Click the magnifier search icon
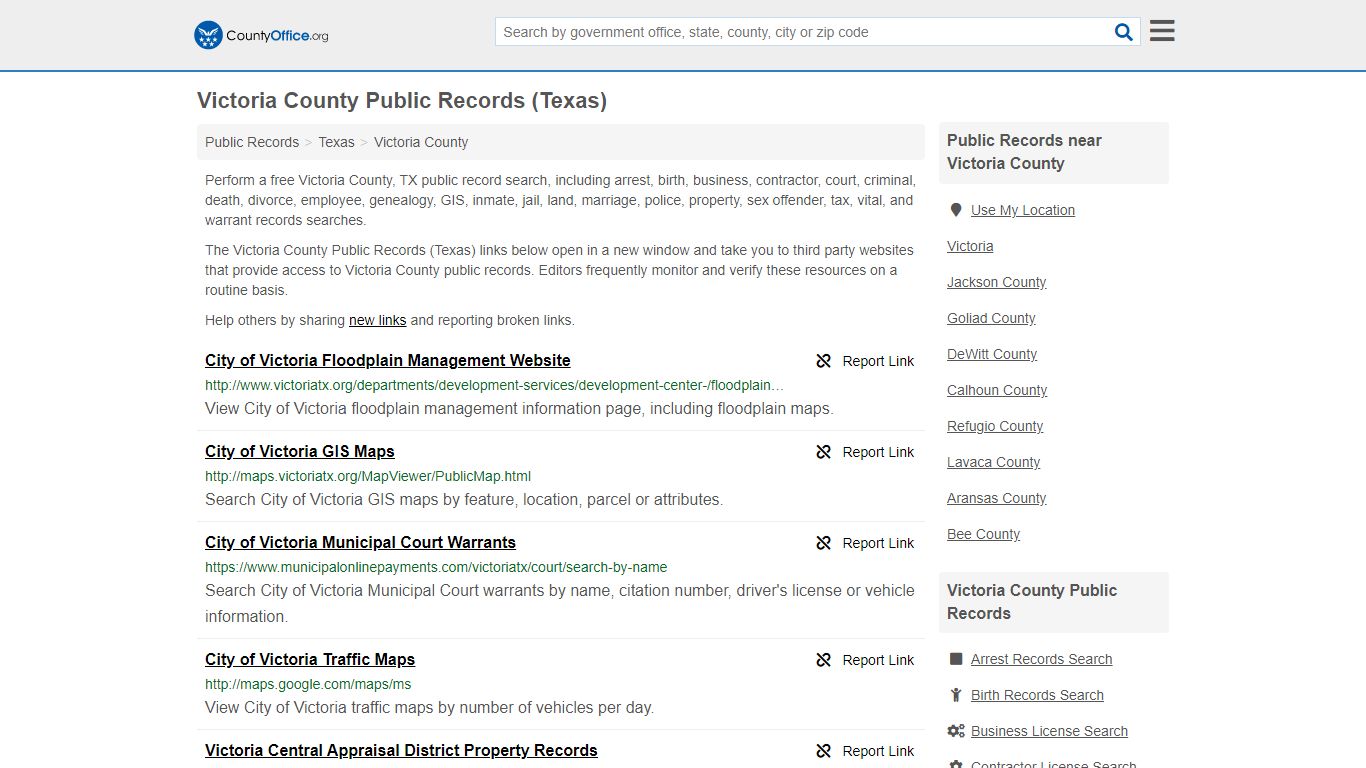The height and width of the screenshot is (768, 1366). pyautogui.click(x=1124, y=32)
